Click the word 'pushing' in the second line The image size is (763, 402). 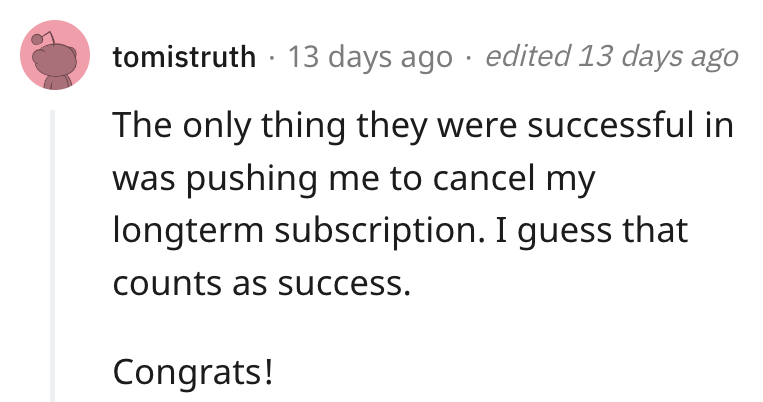[x=251, y=179]
